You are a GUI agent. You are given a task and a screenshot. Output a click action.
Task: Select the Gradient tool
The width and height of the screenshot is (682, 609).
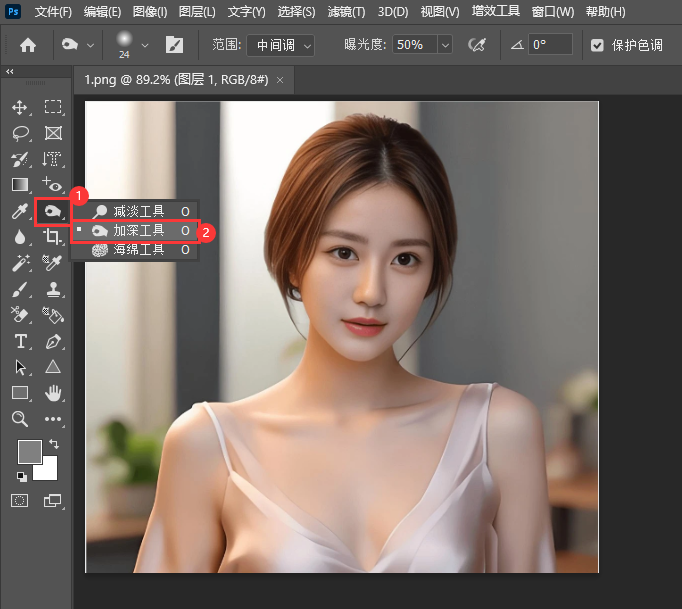click(x=20, y=185)
